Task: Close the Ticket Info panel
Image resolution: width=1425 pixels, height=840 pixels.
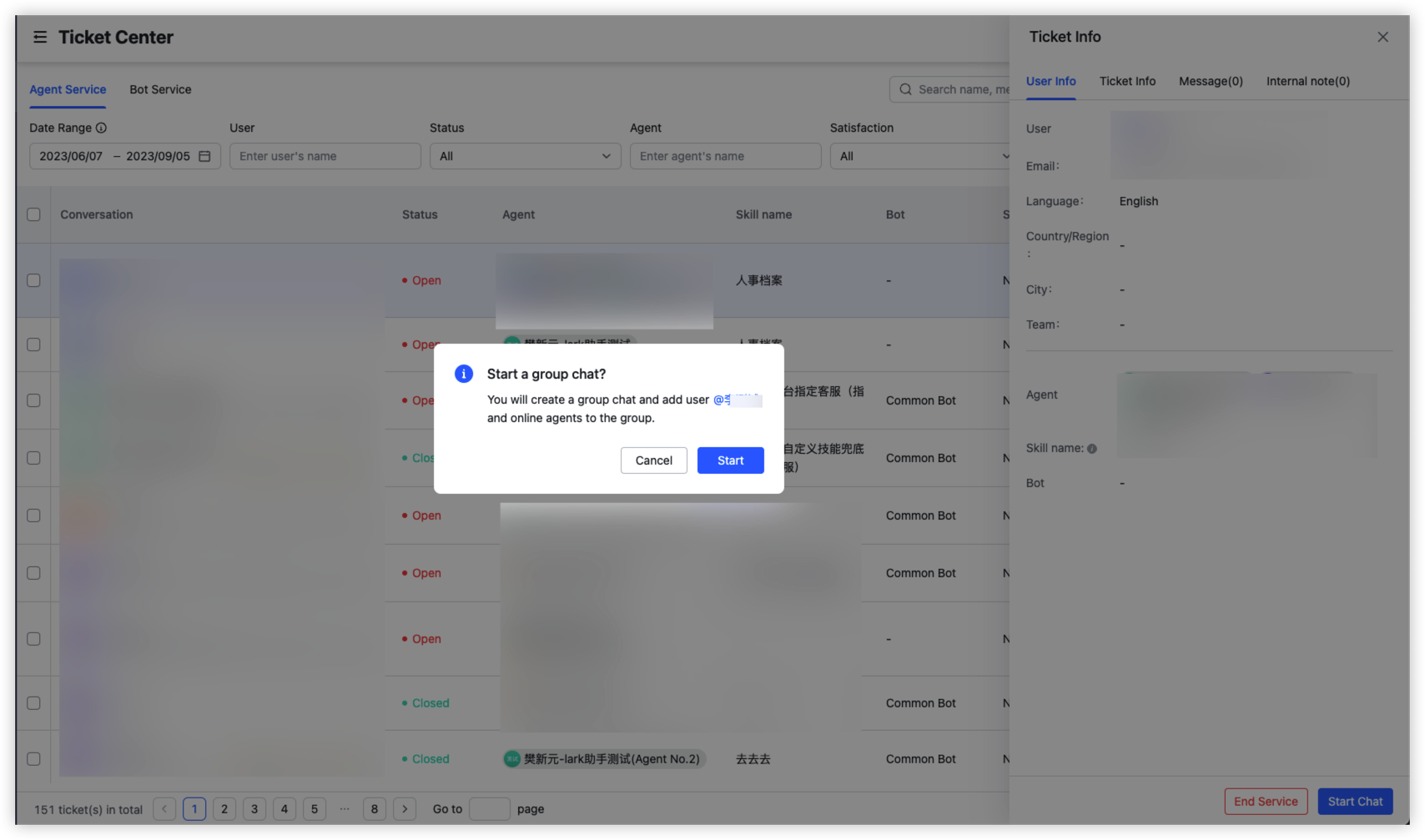Action: [1382, 38]
